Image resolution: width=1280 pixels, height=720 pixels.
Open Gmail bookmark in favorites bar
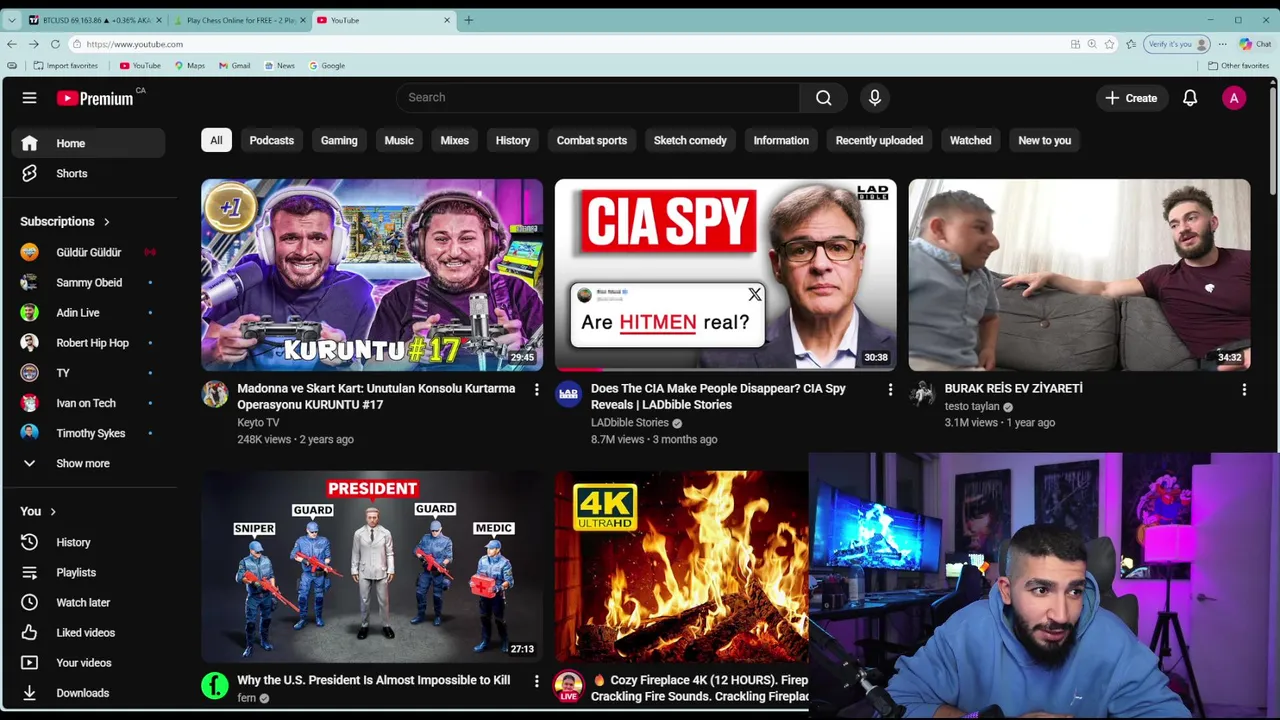[x=235, y=66]
